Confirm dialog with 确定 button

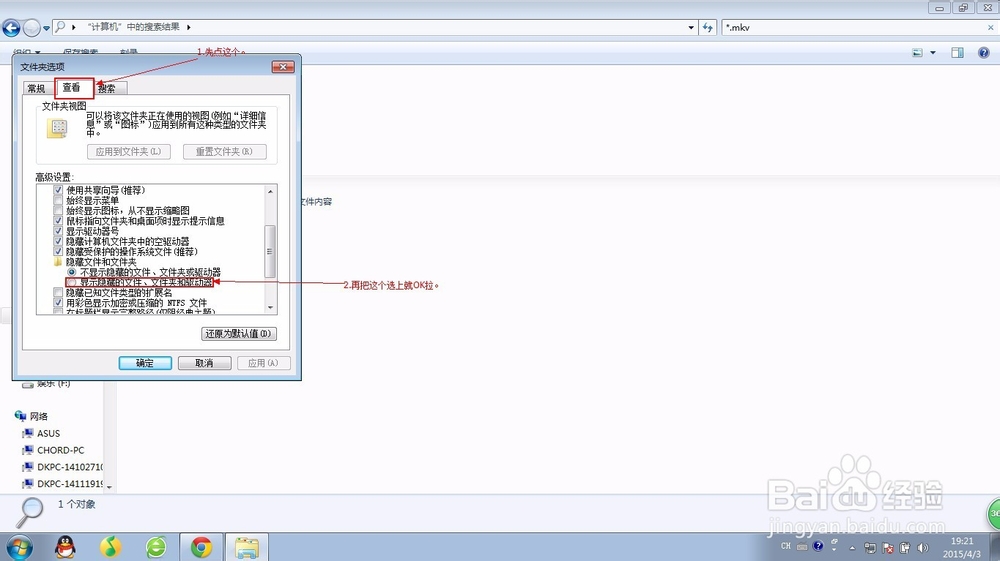(x=145, y=363)
